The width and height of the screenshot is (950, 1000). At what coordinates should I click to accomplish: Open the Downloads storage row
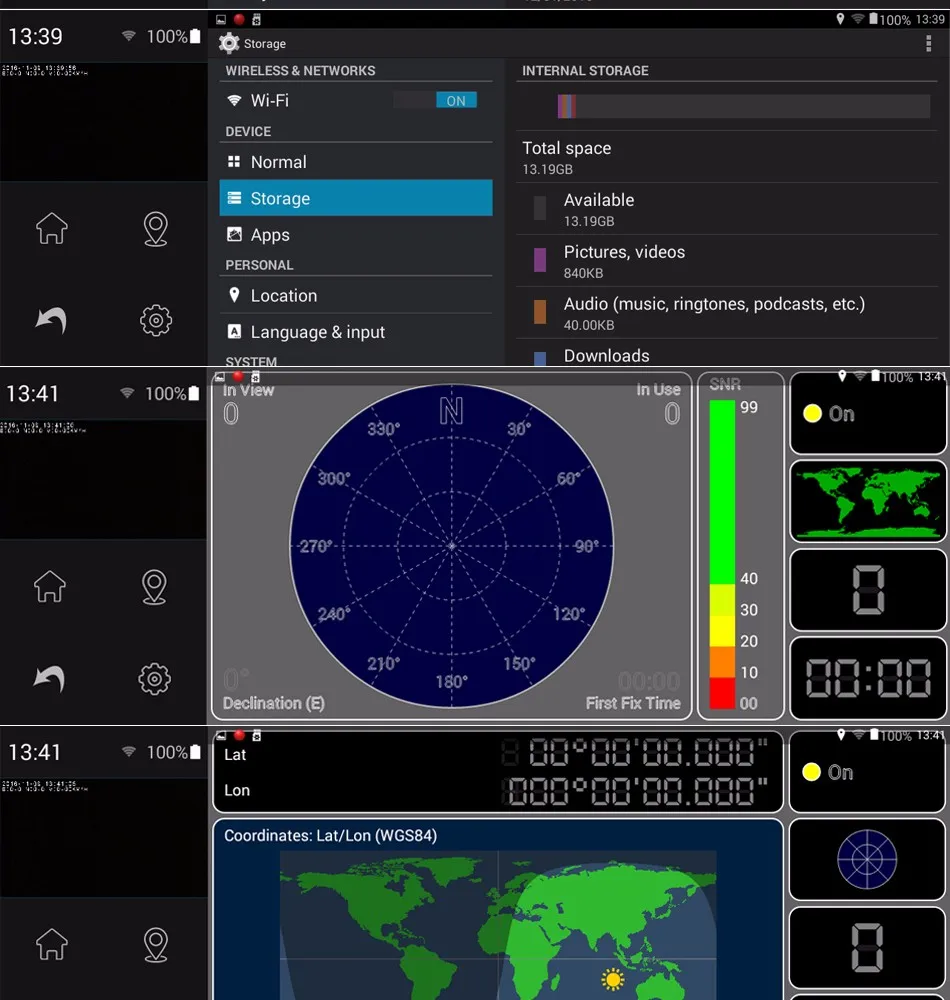(x=726, y=353)
